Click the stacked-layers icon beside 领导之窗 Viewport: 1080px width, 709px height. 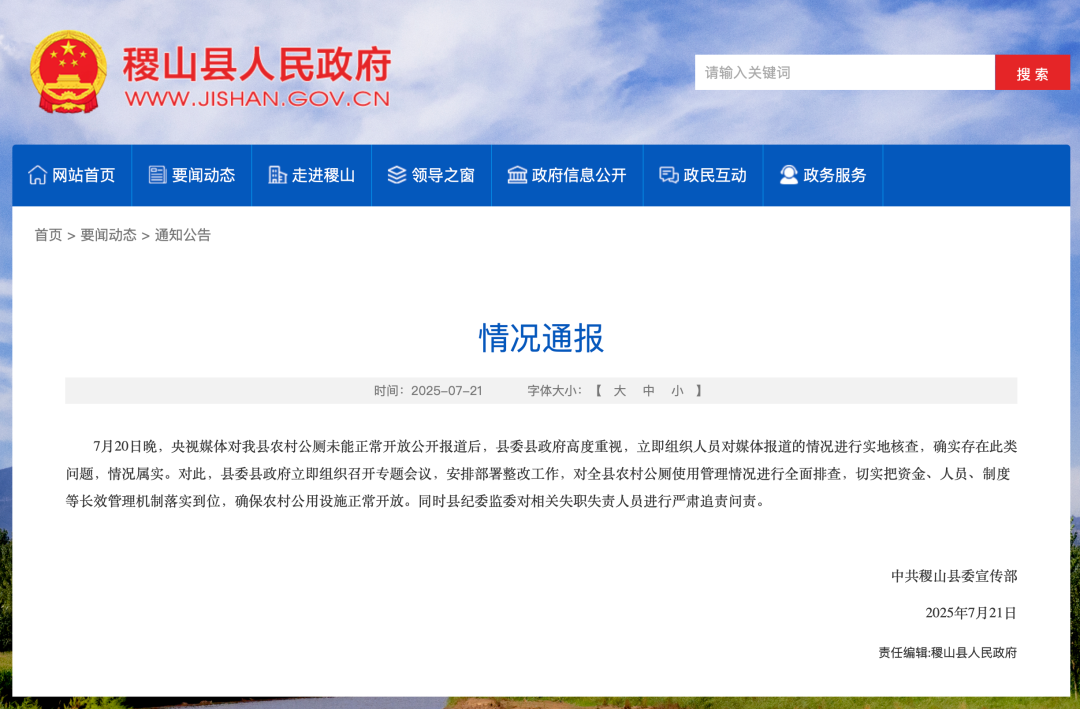click(x=396, y=174)
